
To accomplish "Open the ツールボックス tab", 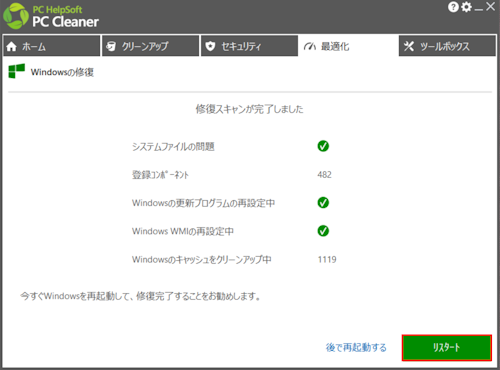I will (447, 46).
